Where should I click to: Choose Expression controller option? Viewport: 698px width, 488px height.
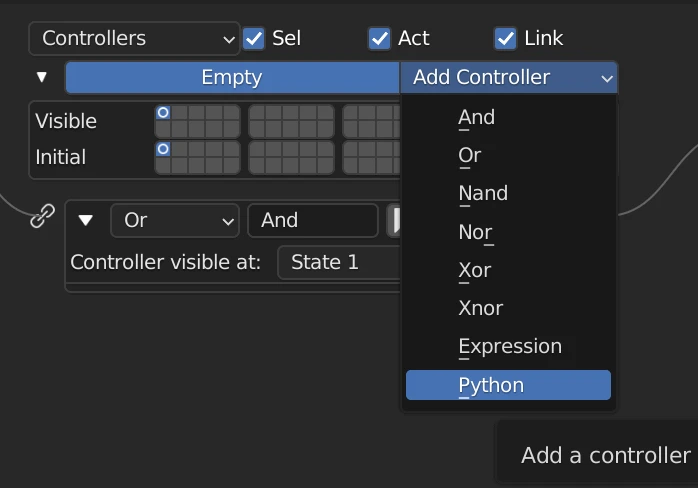point(510,347)
